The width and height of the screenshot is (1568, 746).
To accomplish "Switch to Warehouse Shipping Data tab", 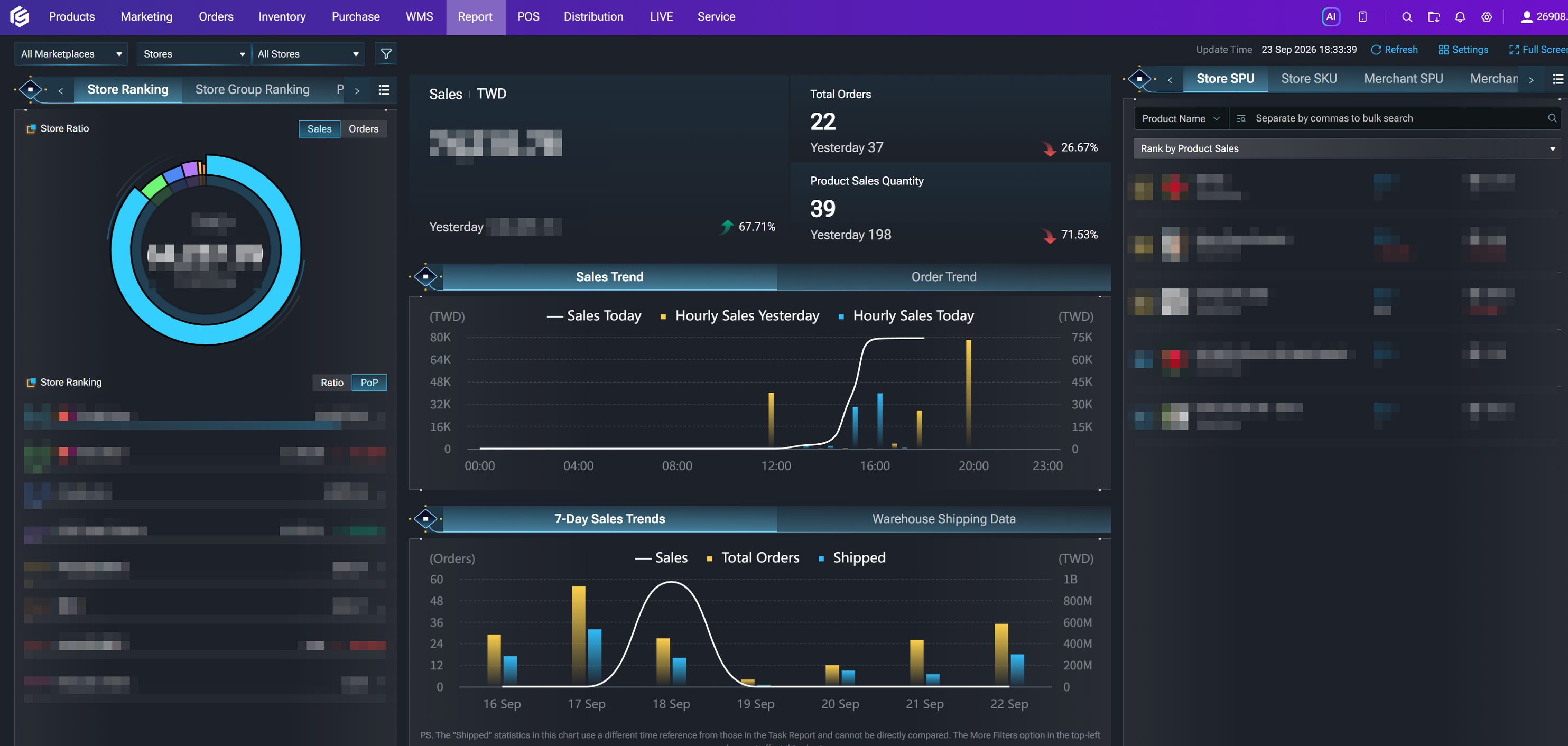I will (x=943, y=518).
